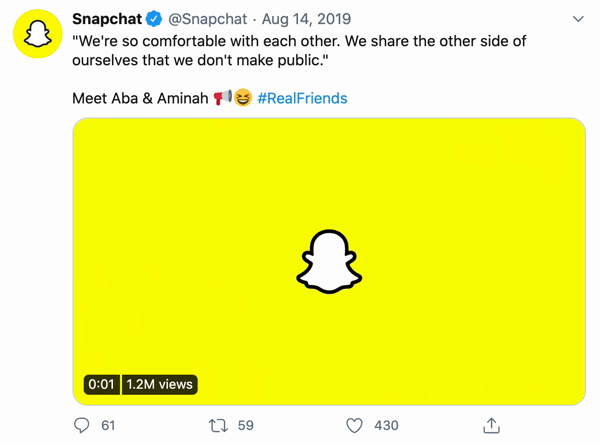Click the #RealFriends hashtag

pyautogui.click(x=302, y=98)
